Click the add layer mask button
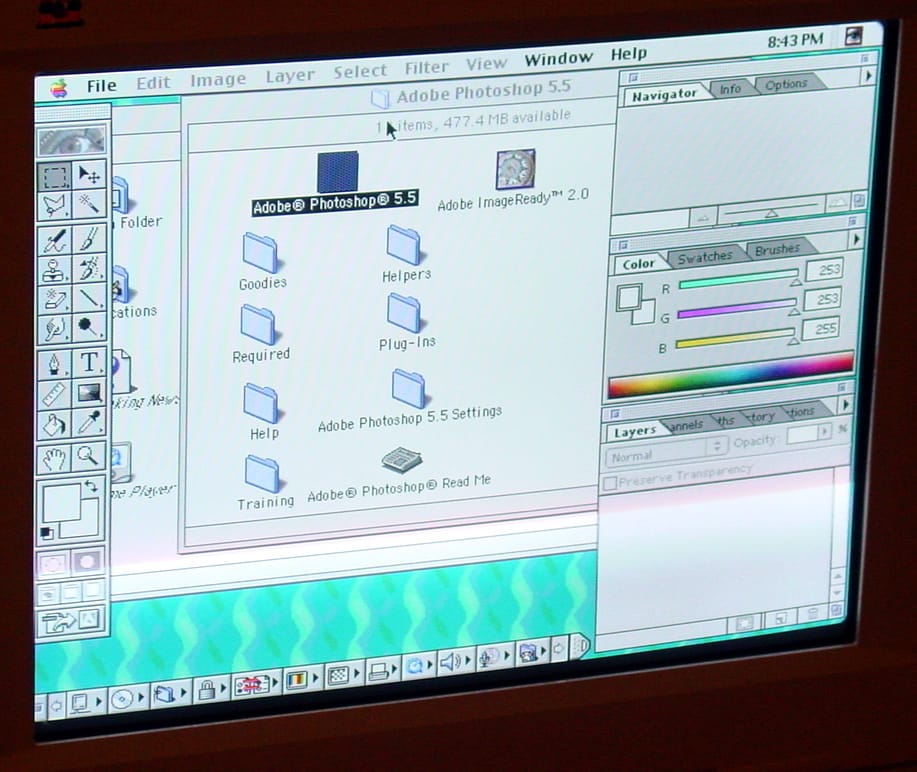The height and width of the screenshot is (772, 917). (x=744, y=622)
